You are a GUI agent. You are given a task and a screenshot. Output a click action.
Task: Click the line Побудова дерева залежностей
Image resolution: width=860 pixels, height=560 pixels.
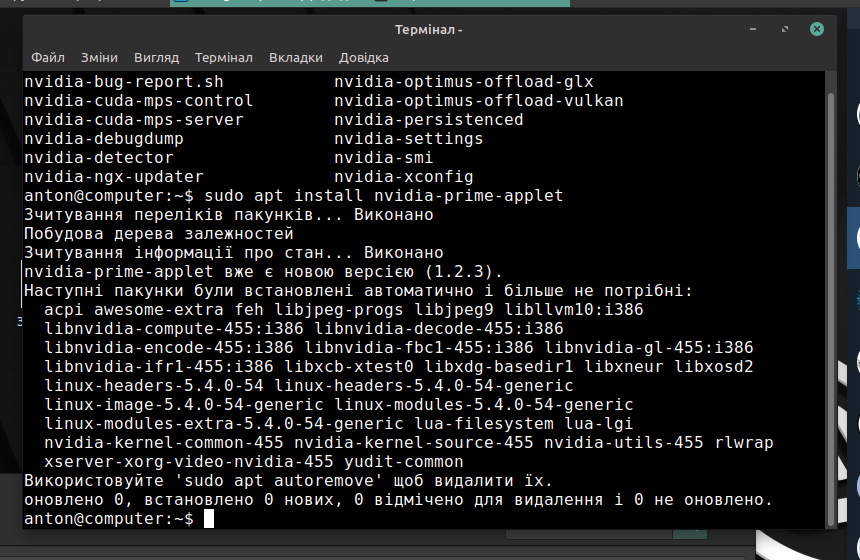pos(159,234)
